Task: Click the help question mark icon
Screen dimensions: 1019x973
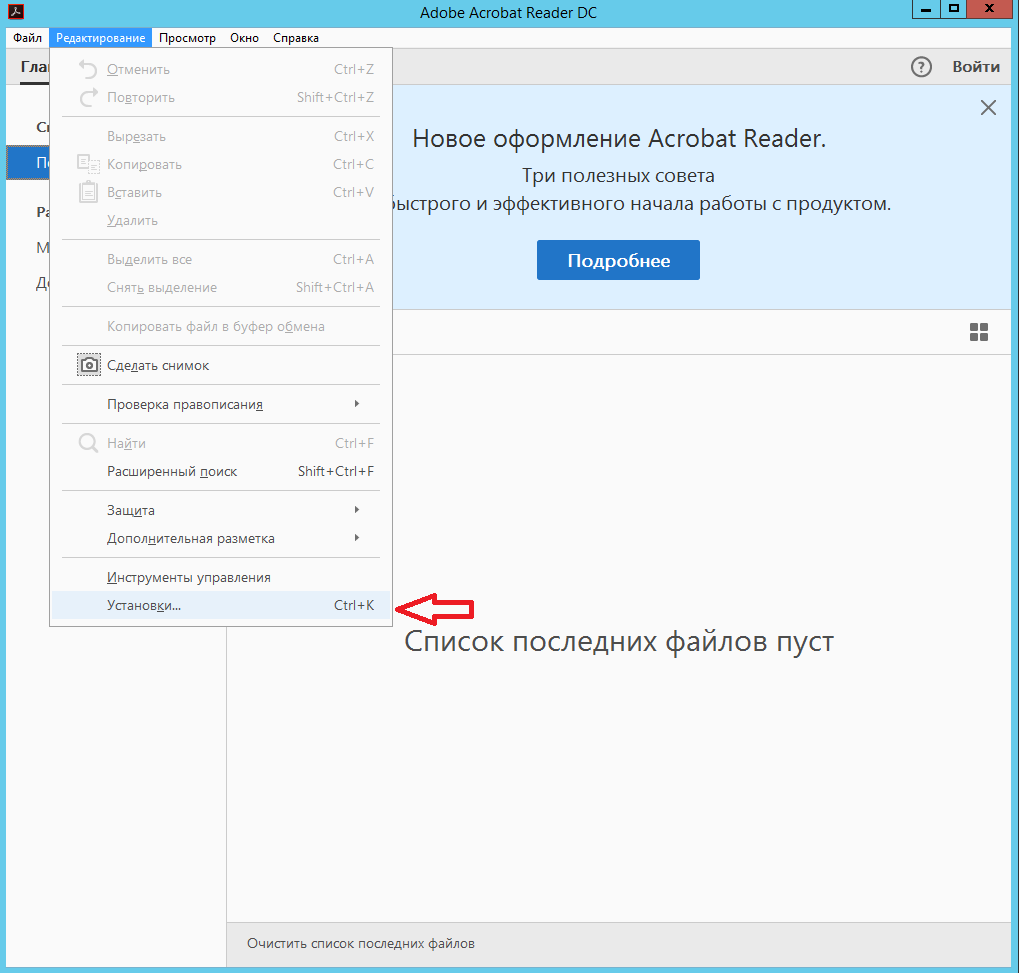Action: point(921,67)
